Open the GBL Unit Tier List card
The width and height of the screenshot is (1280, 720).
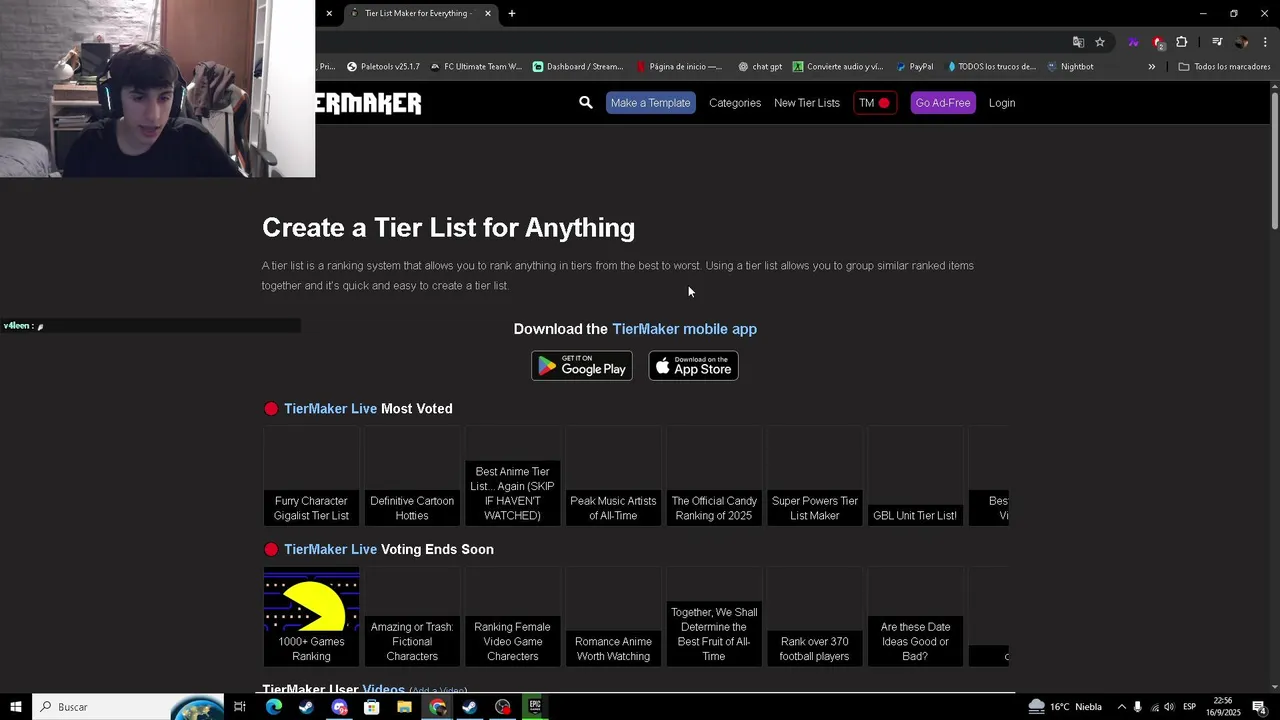pos(915,476)
